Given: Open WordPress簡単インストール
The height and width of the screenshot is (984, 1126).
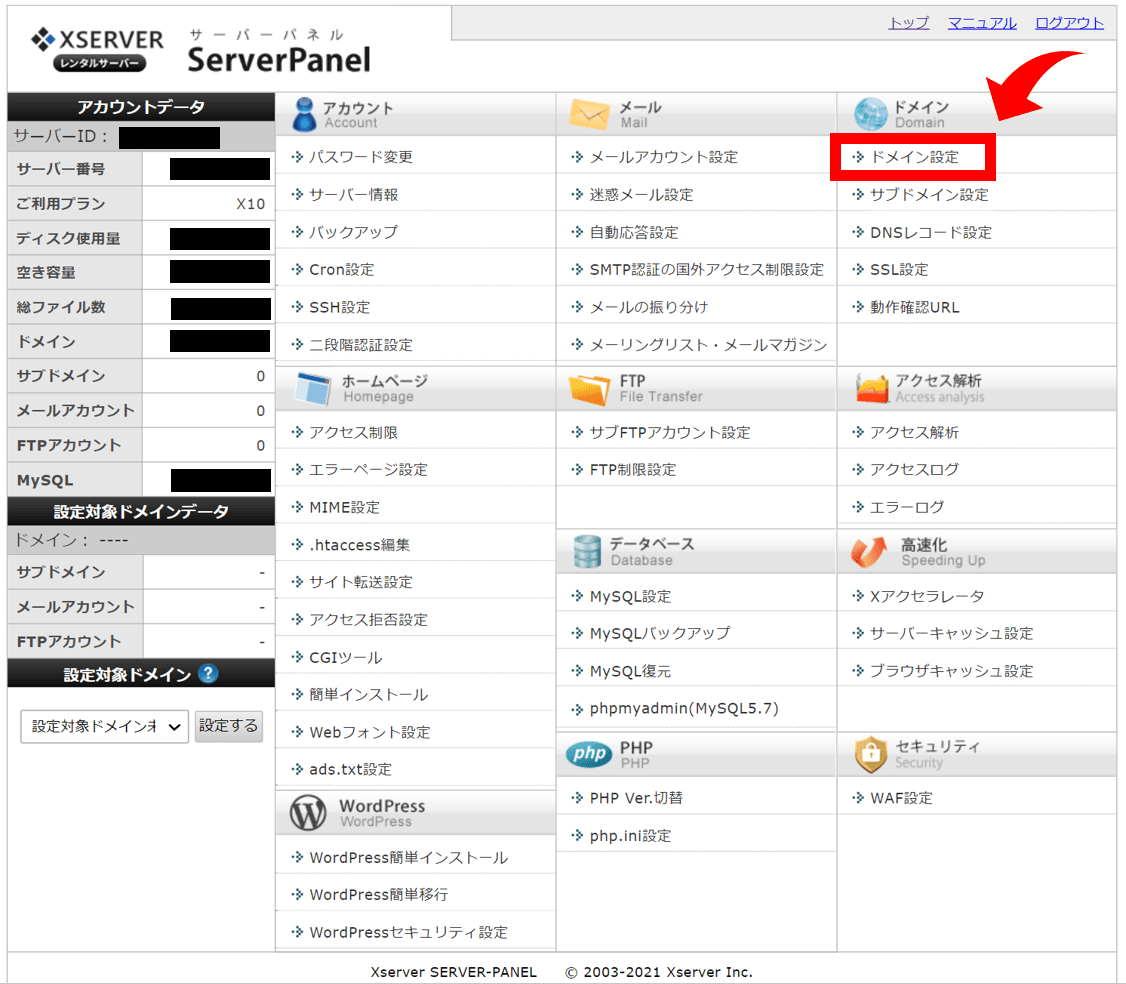Looking at the screenshot, I should pos(409,858).
